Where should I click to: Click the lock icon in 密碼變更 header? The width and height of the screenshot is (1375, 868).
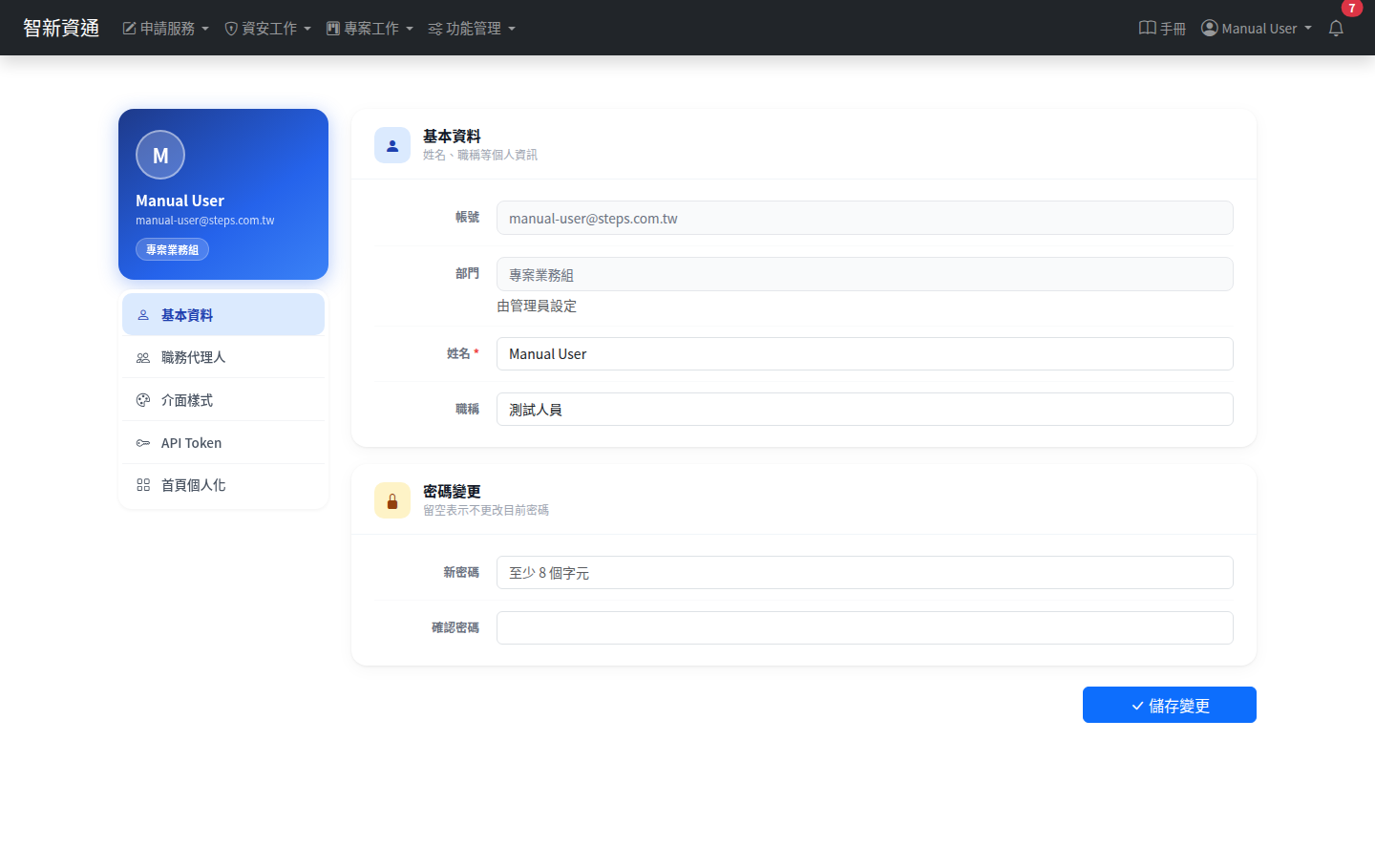coord(392,500)
